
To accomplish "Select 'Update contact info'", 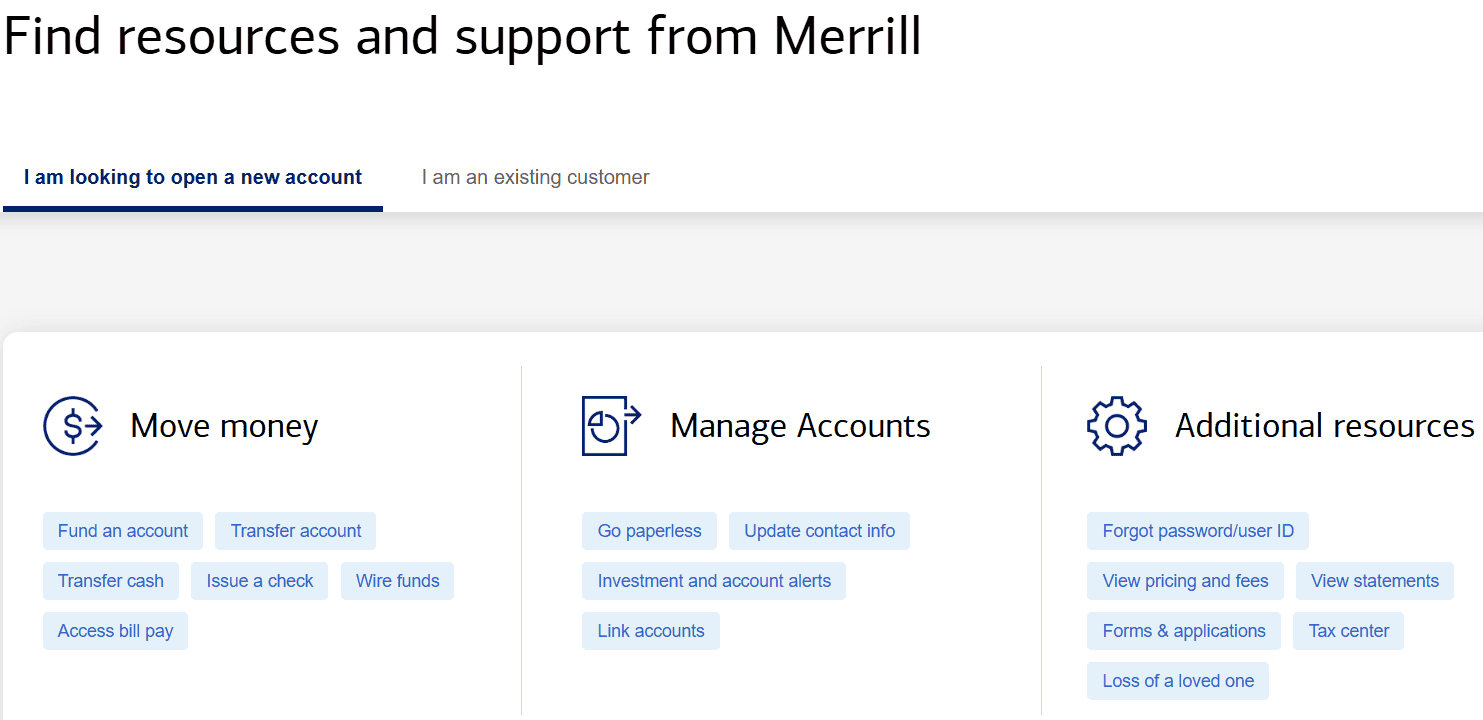I will pos(819,531).
